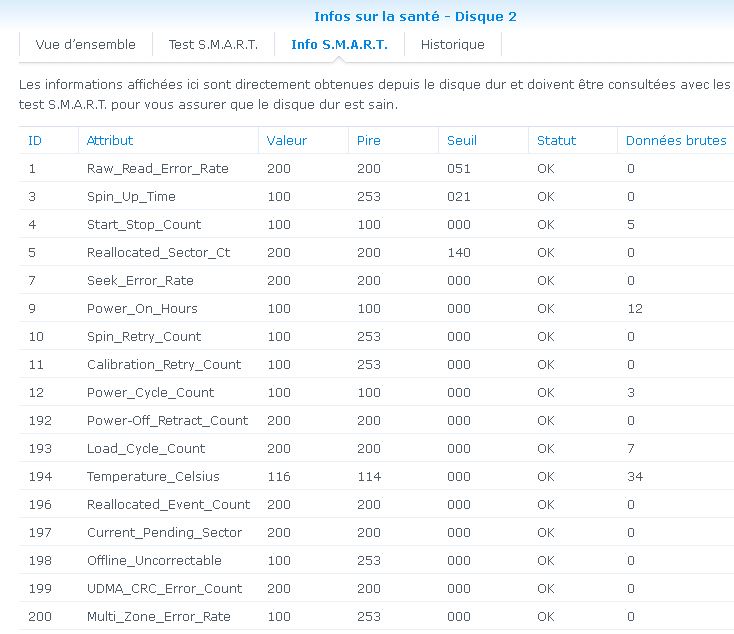Select the Raw_Read_Error_Rate row

coord(376,168)
